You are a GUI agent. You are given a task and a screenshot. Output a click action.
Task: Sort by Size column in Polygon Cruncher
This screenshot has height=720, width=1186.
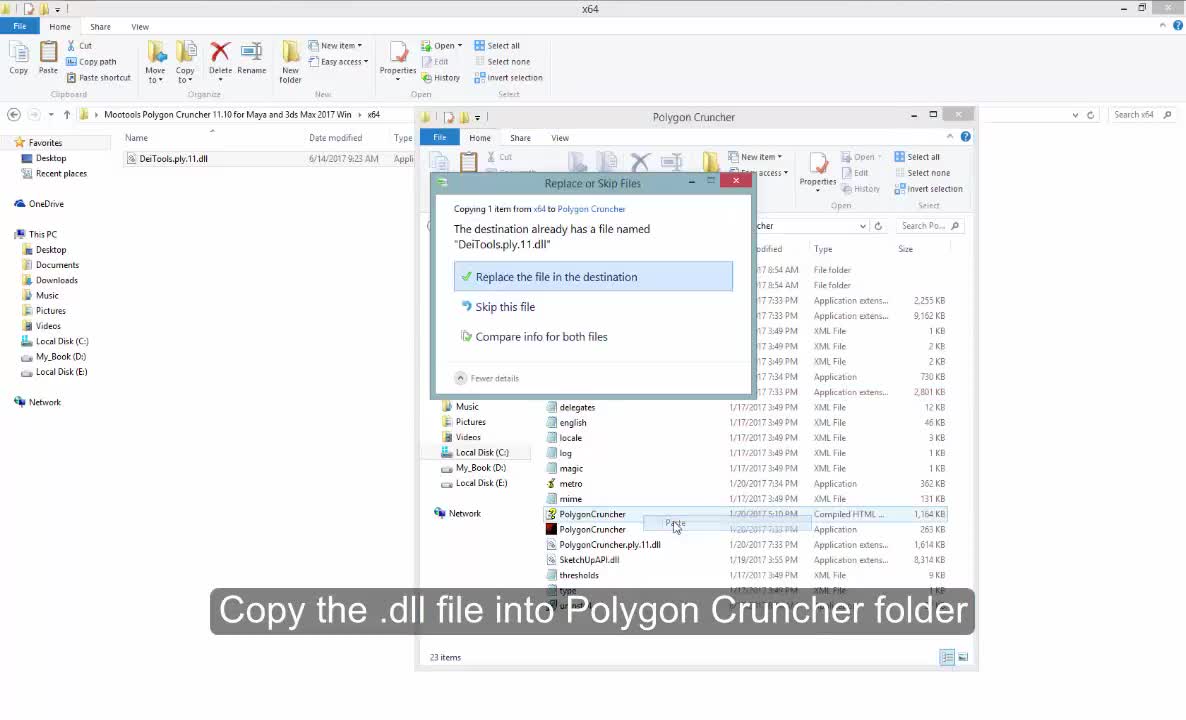905,249
